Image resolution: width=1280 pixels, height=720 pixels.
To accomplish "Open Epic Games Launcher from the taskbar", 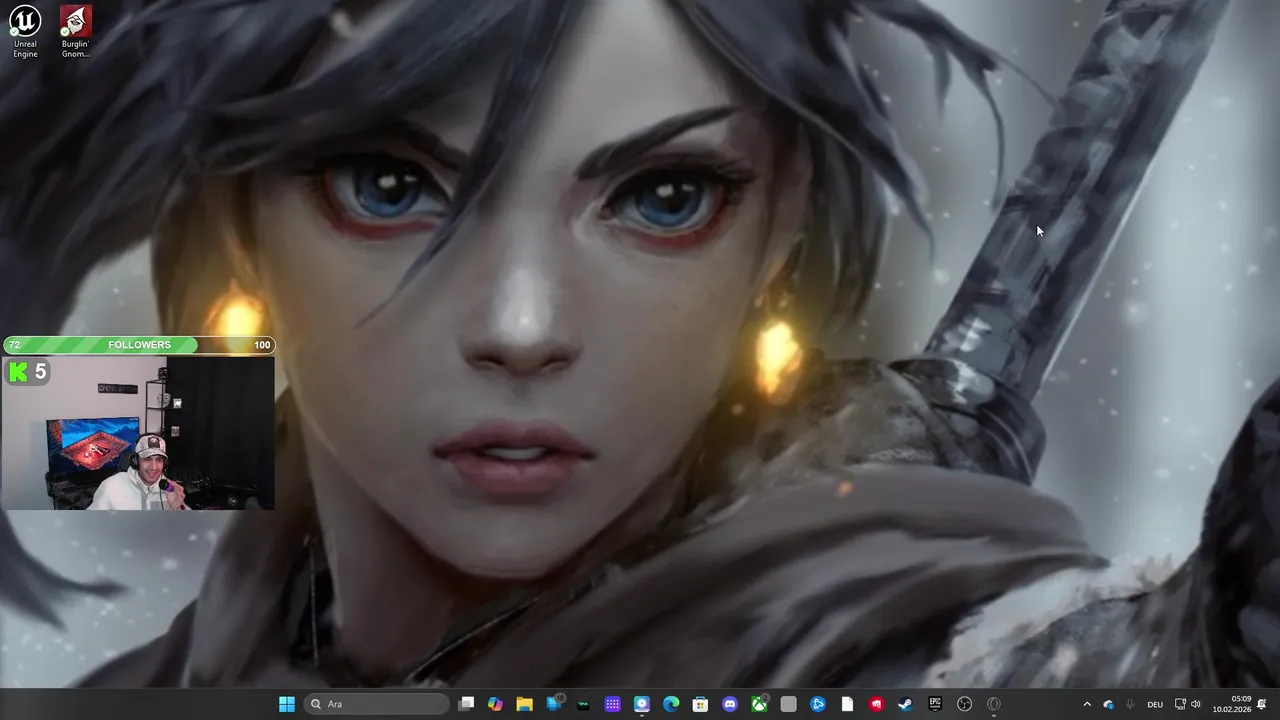I will [x=935, y=704].
